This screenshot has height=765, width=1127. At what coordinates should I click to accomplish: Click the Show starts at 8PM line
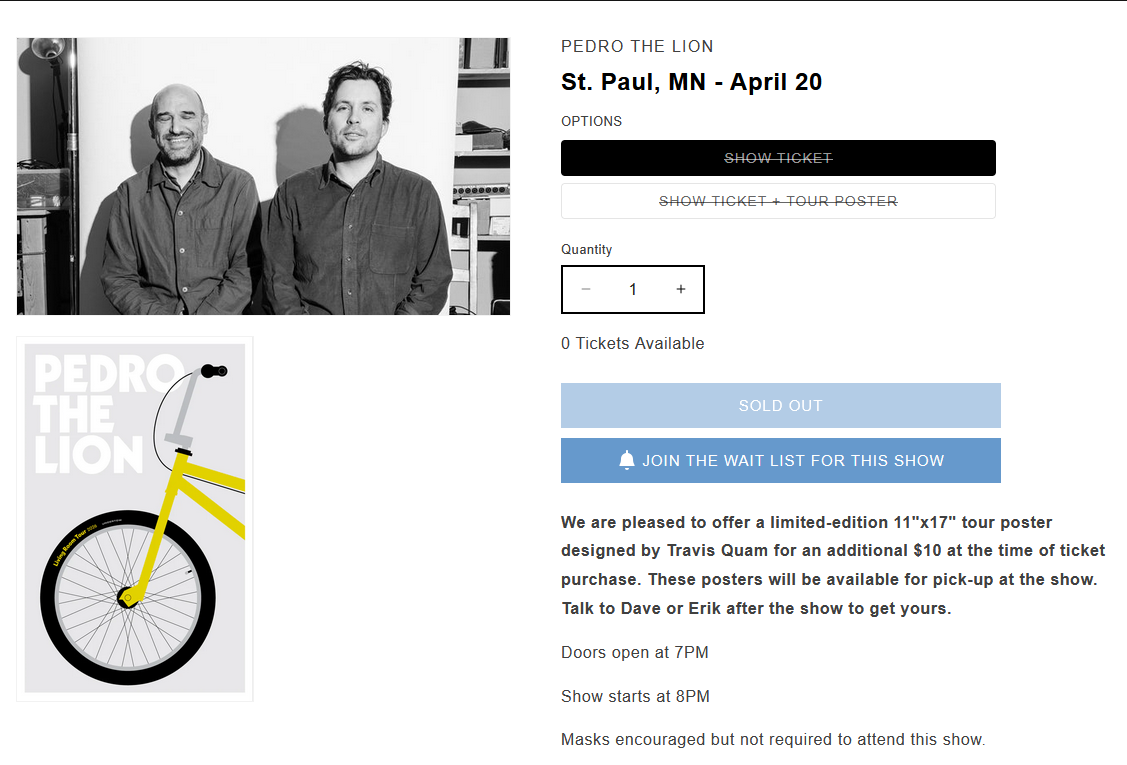coord(635,696)
